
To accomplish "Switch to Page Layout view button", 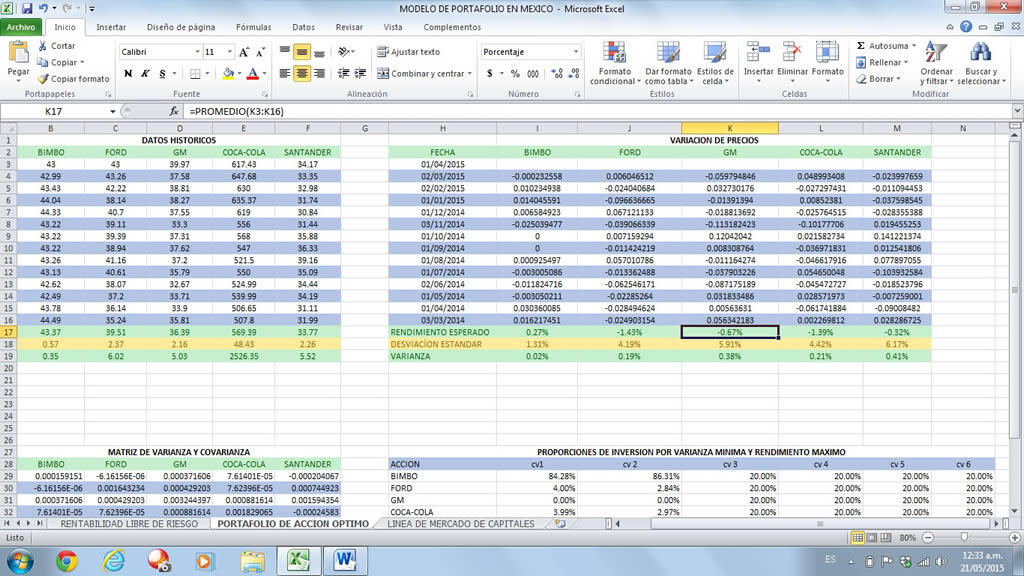I will (871, 537).
